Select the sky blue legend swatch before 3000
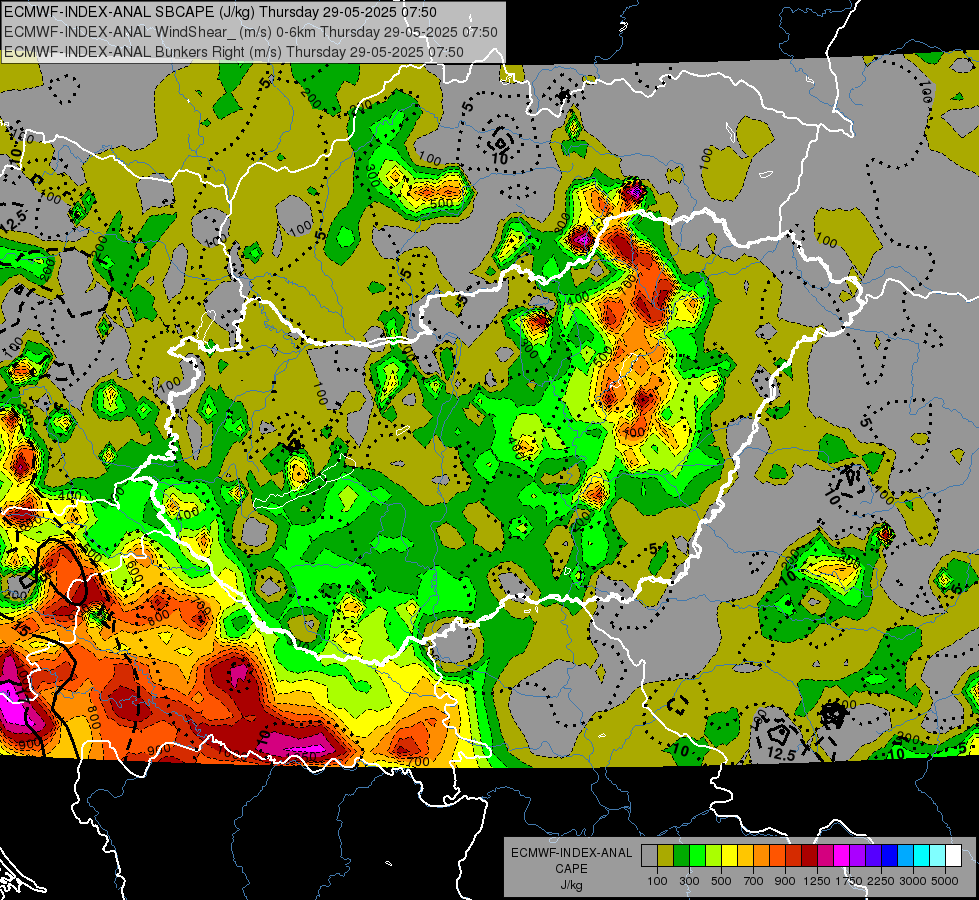The width and height of the screenshot is (979, 900). pyautogui.click(x=906, y=855)
